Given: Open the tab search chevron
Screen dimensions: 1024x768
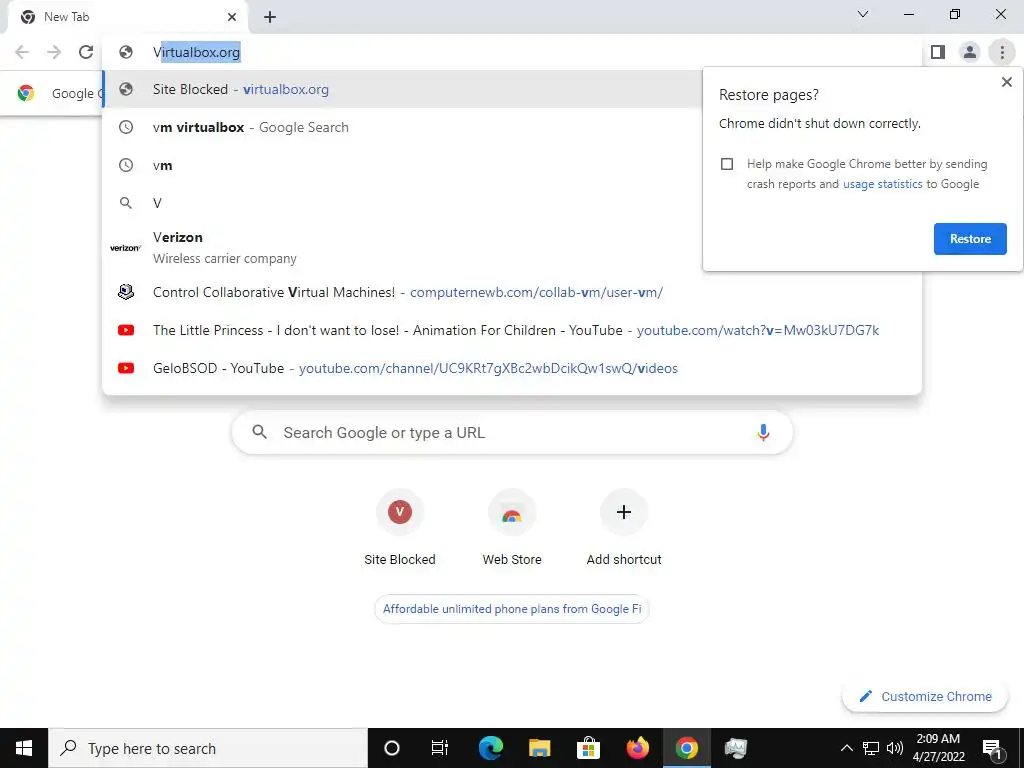Looking at the screenshot, I should pos(863,14).
